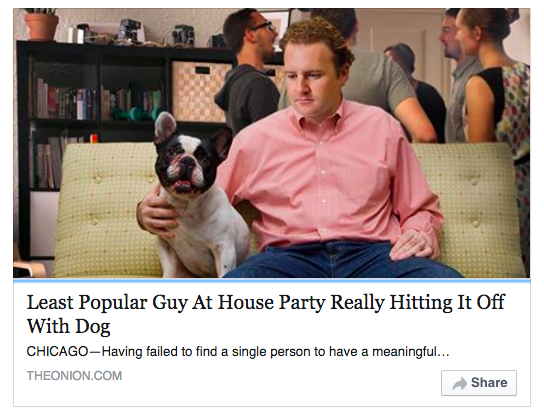
Task: Click the blue line under the article image
Action: 272,280
